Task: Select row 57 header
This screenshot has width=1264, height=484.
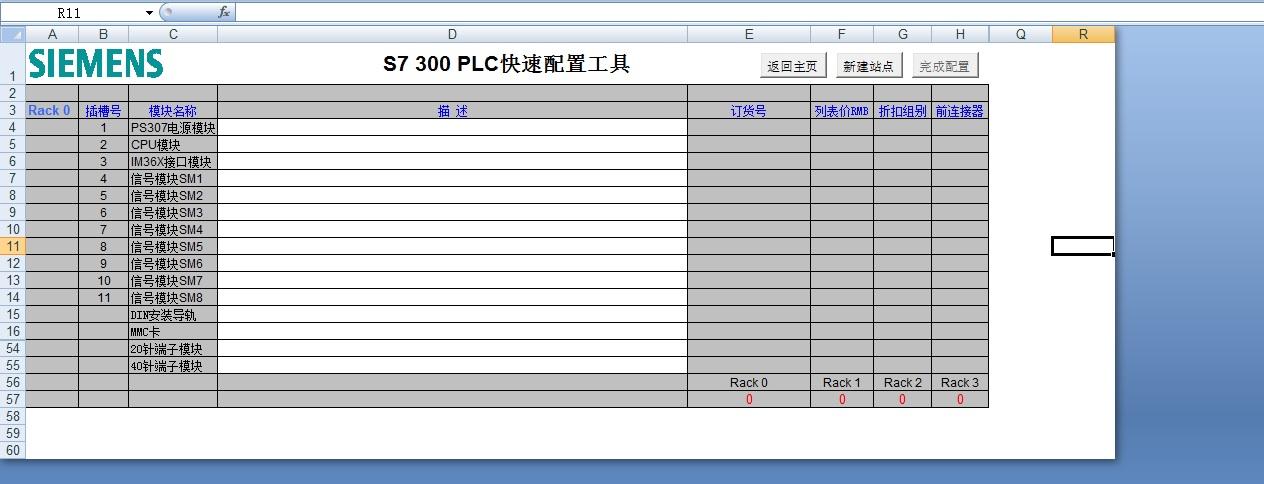Action: tap(12, 399)
